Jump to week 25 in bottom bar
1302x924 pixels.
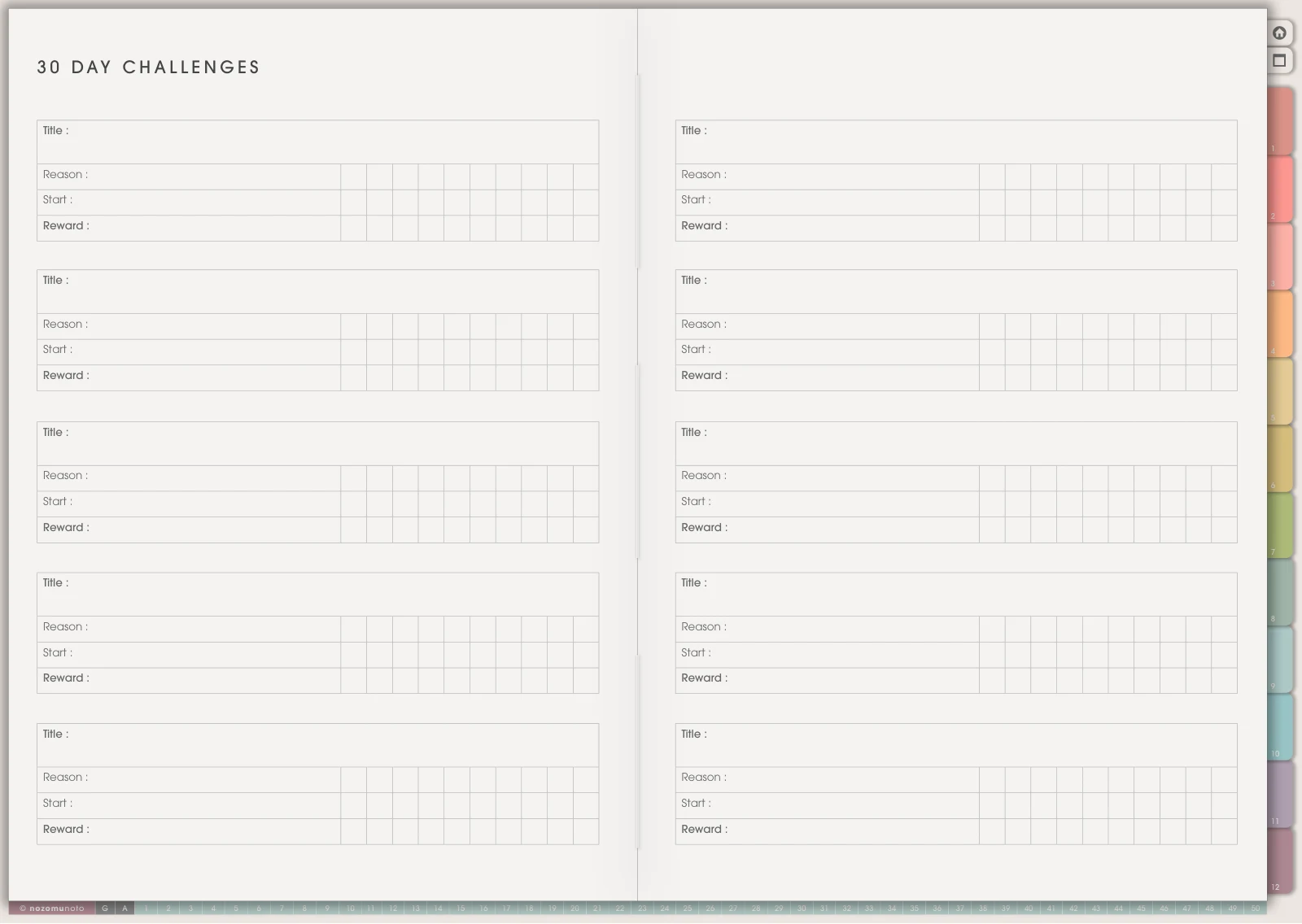[688, 909]
